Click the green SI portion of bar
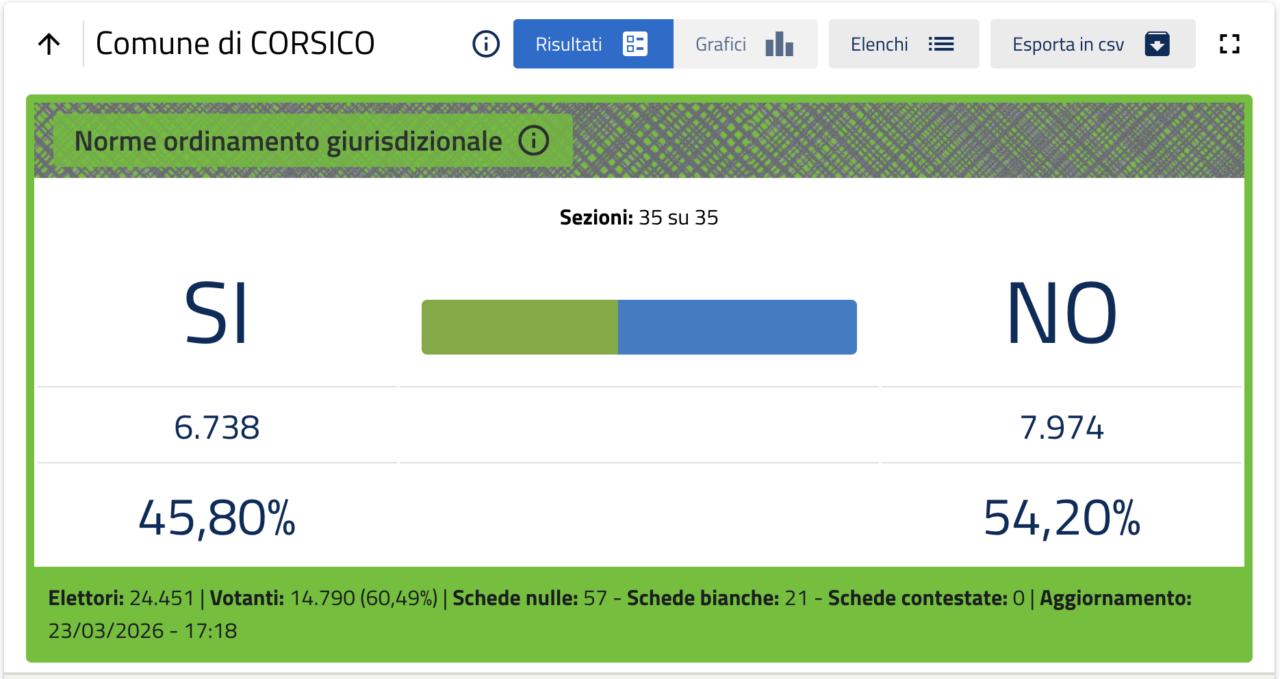 (520, 327)
